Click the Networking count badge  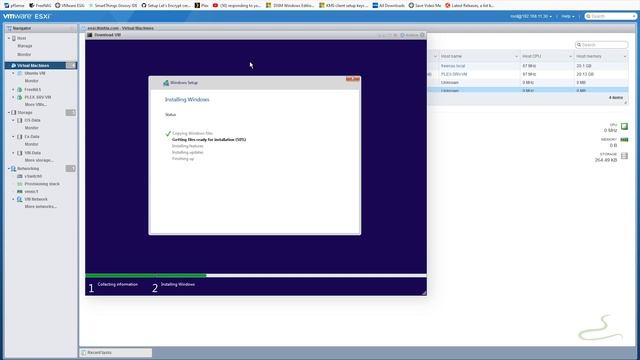pos(71,169)
